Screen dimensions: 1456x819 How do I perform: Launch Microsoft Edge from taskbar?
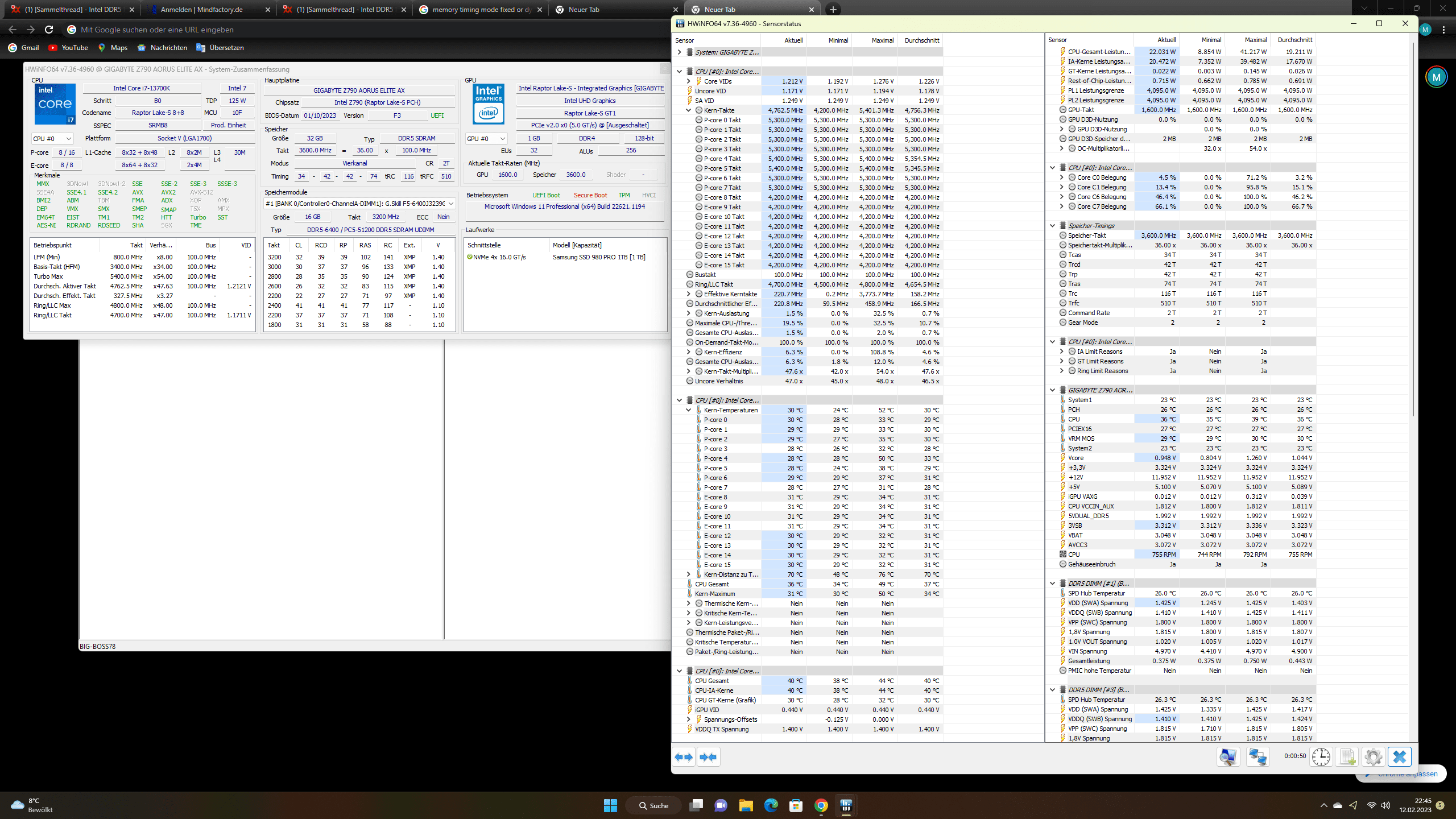tap(771, 805)
